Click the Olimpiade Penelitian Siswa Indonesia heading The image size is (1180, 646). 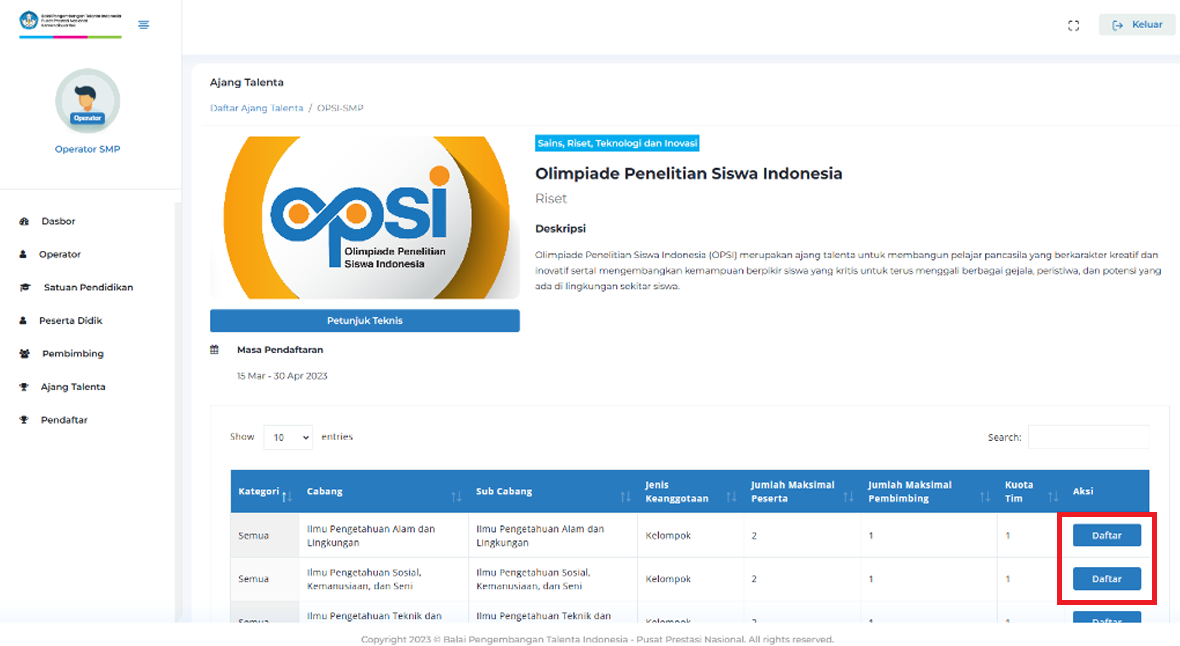[x=689, y=174]
